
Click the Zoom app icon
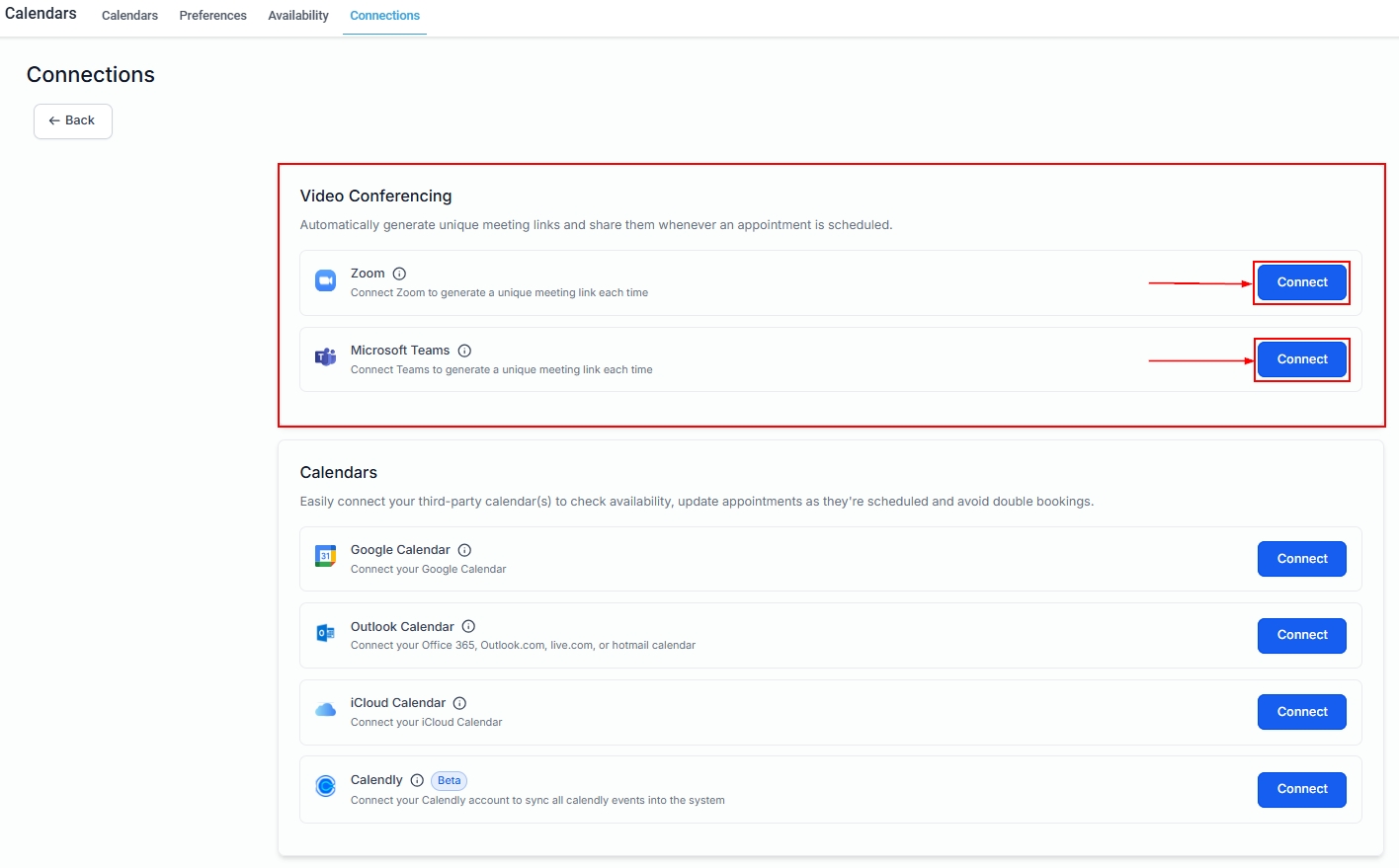point(325,281)
